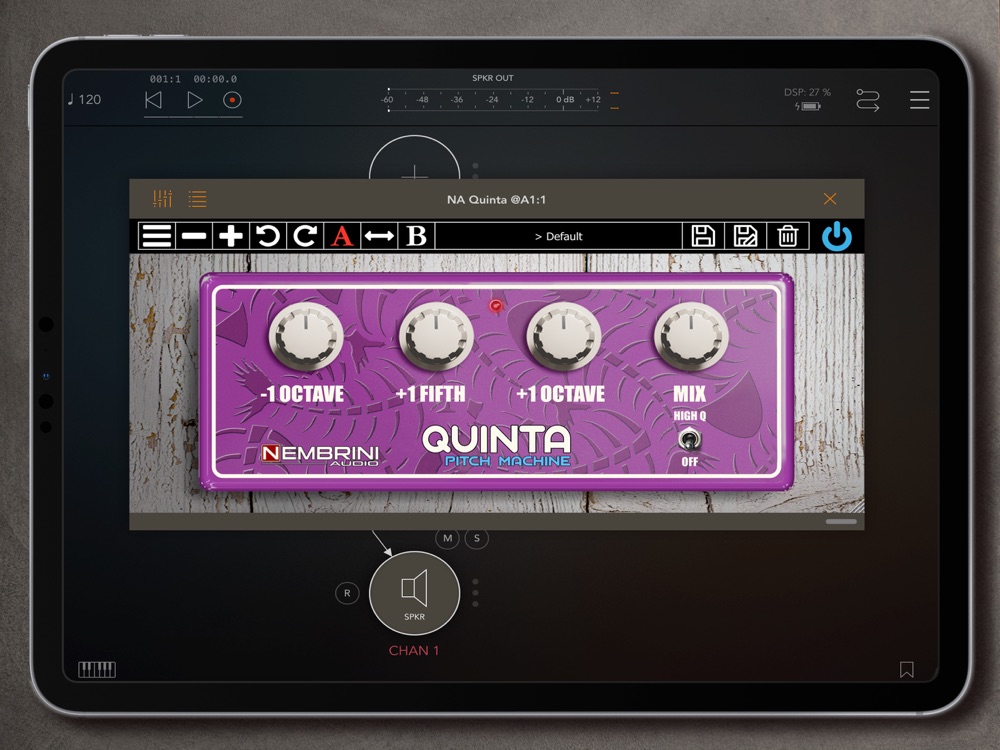This screenshot has height=750, width=1000.
Task: Undo the last change in plugin toolbar
Action: (x=268, y=236)
